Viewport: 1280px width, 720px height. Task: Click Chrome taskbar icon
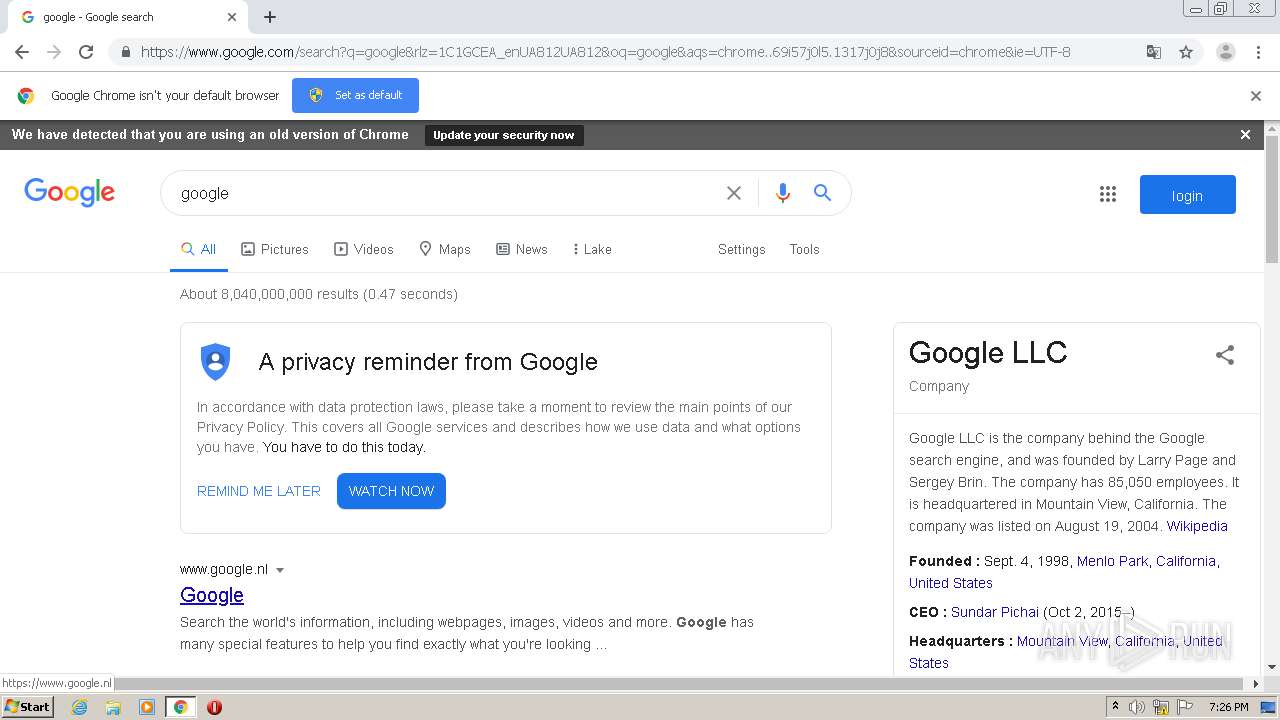pyautogui.click(x=180, y=707)
